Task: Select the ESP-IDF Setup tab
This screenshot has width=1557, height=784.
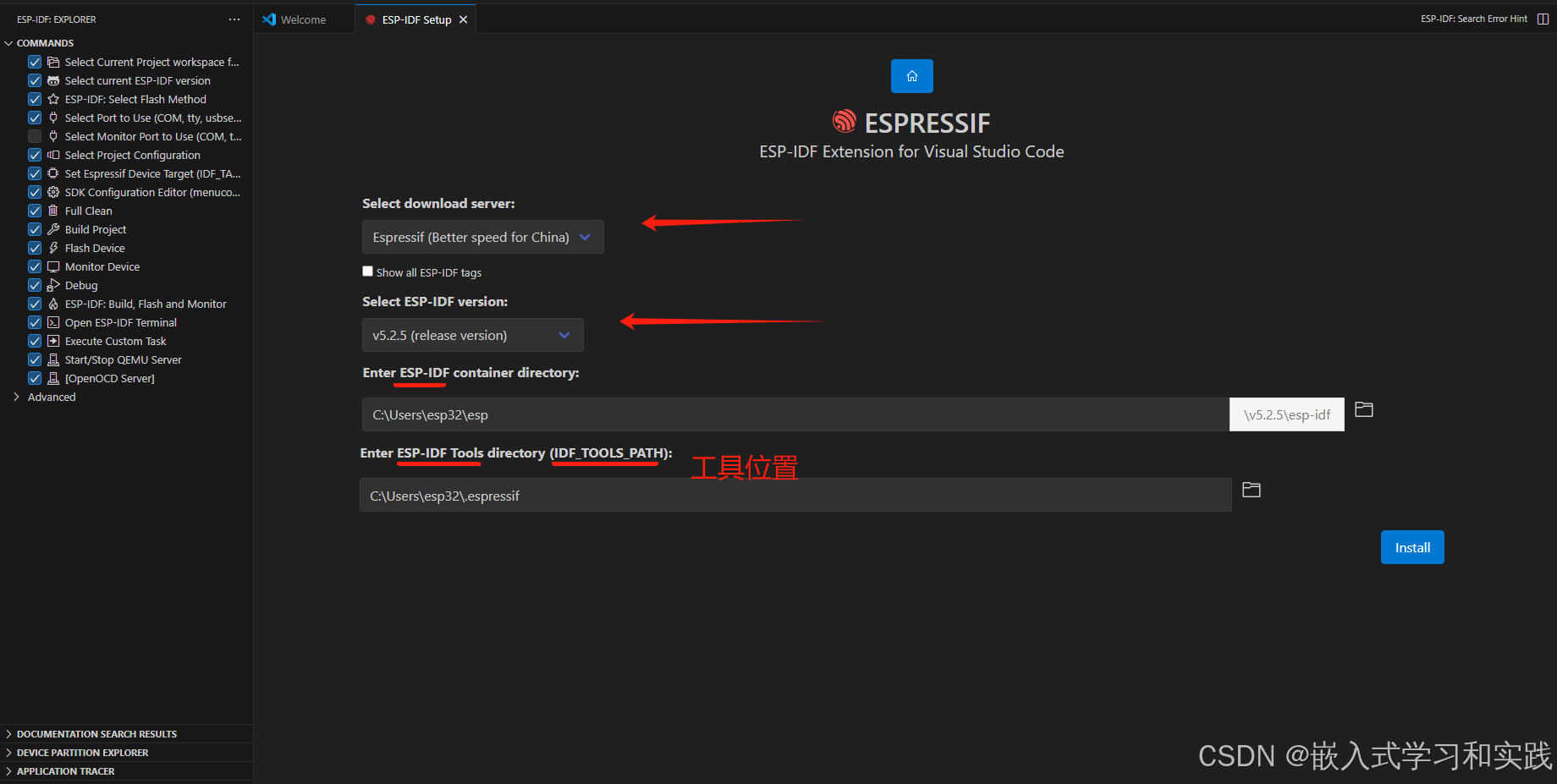Action: coord(416,19)
